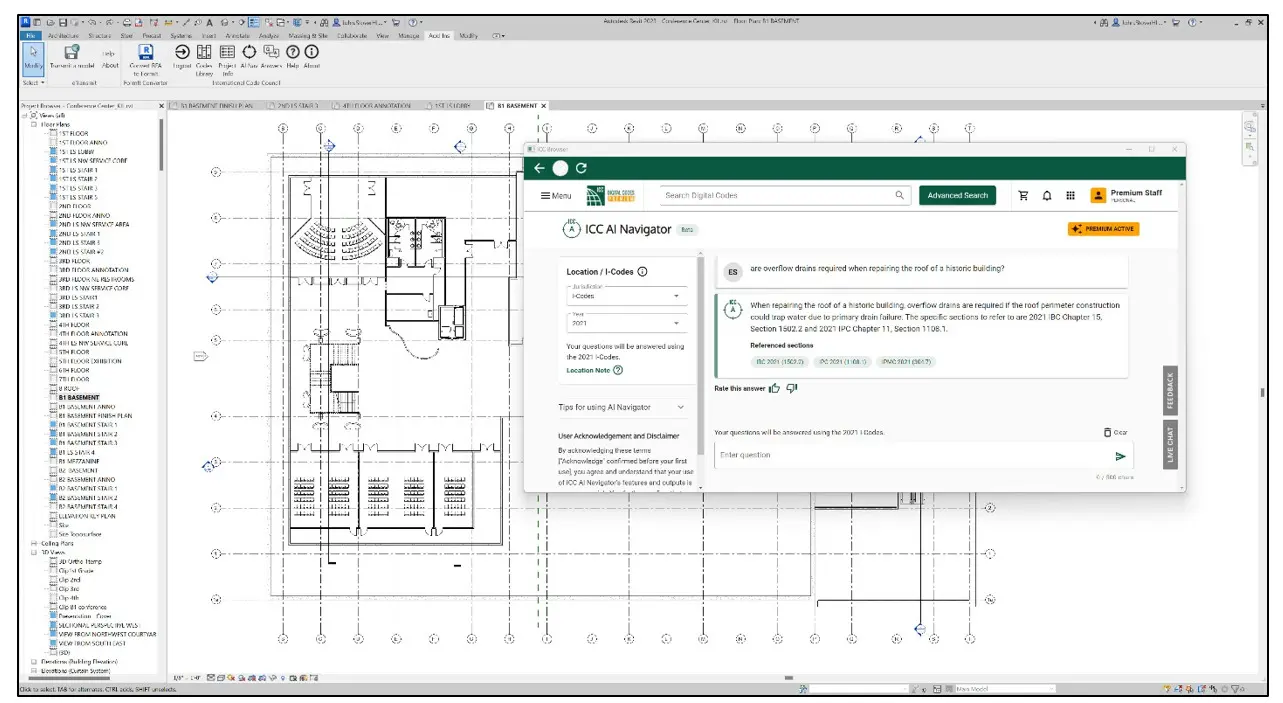The width and height of the screenshot is (1283, 703).
Task: Open the FEEDBACK side tab
Action: click(x=1170, y=392)
